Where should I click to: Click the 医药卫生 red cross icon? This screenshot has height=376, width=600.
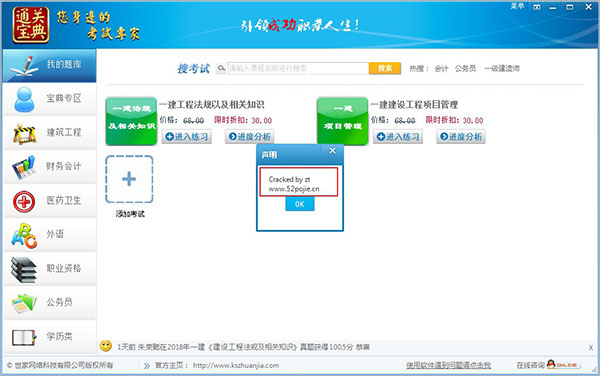(24, 202)
